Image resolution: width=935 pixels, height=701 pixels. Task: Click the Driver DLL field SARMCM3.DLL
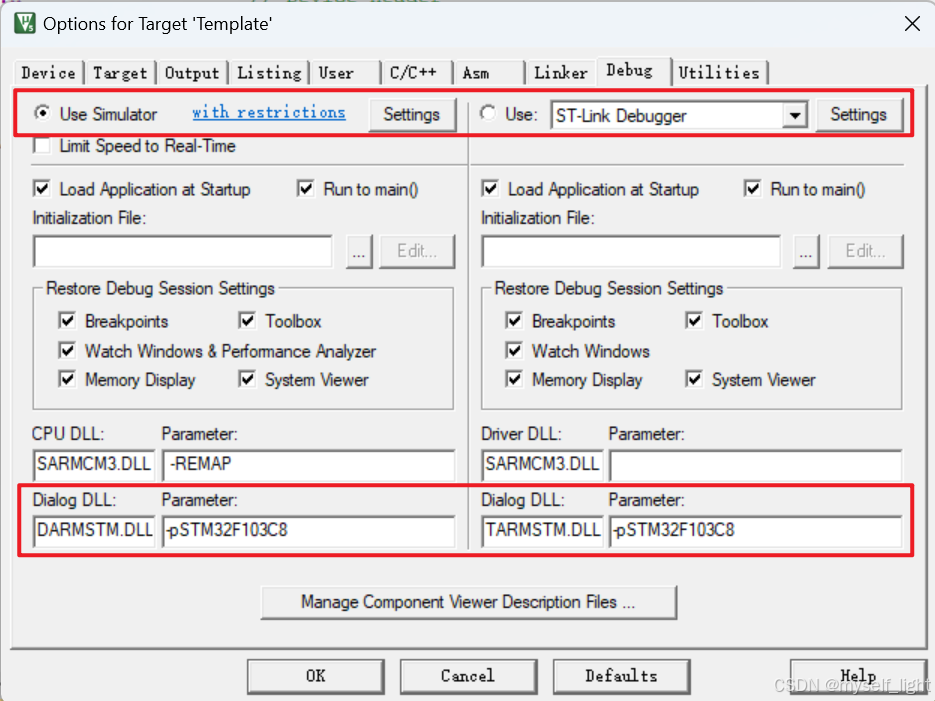(x=542, y=465)
